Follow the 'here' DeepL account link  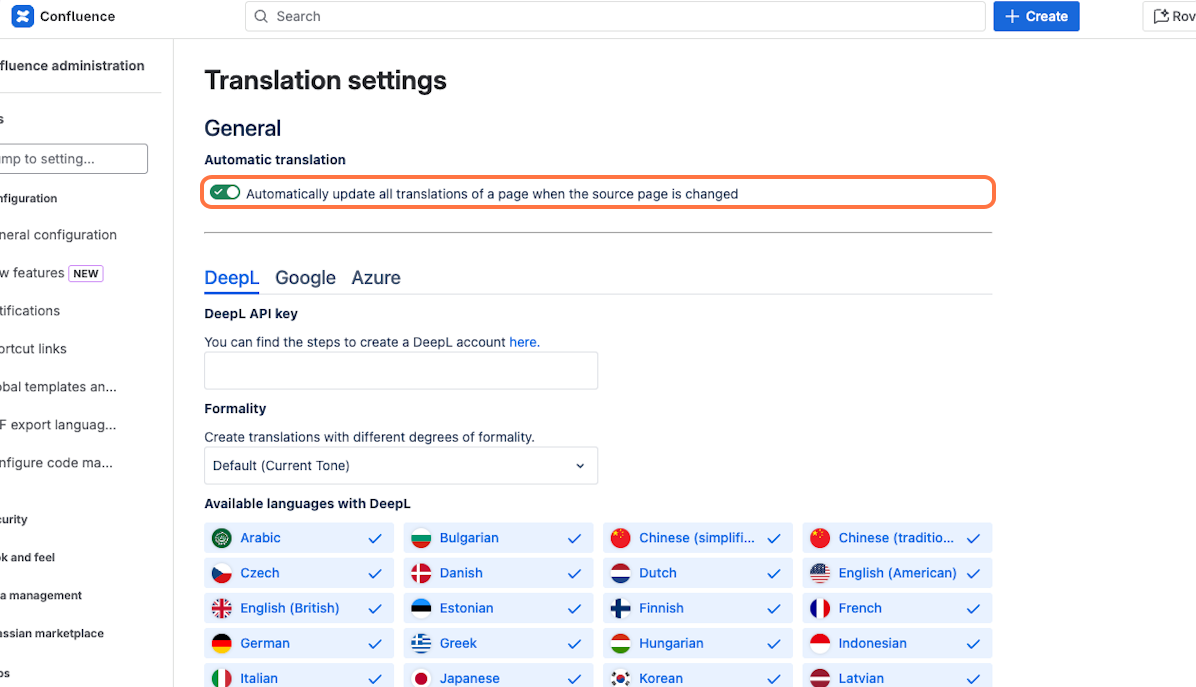point(523,342)
